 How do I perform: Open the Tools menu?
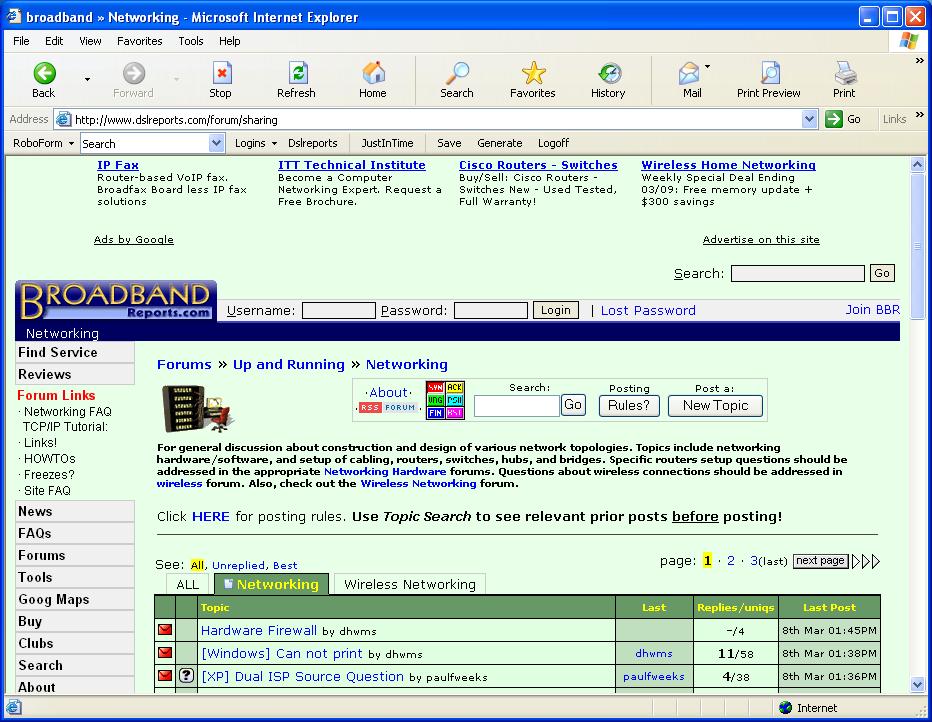pyautogui.click(x=190, y=41)
